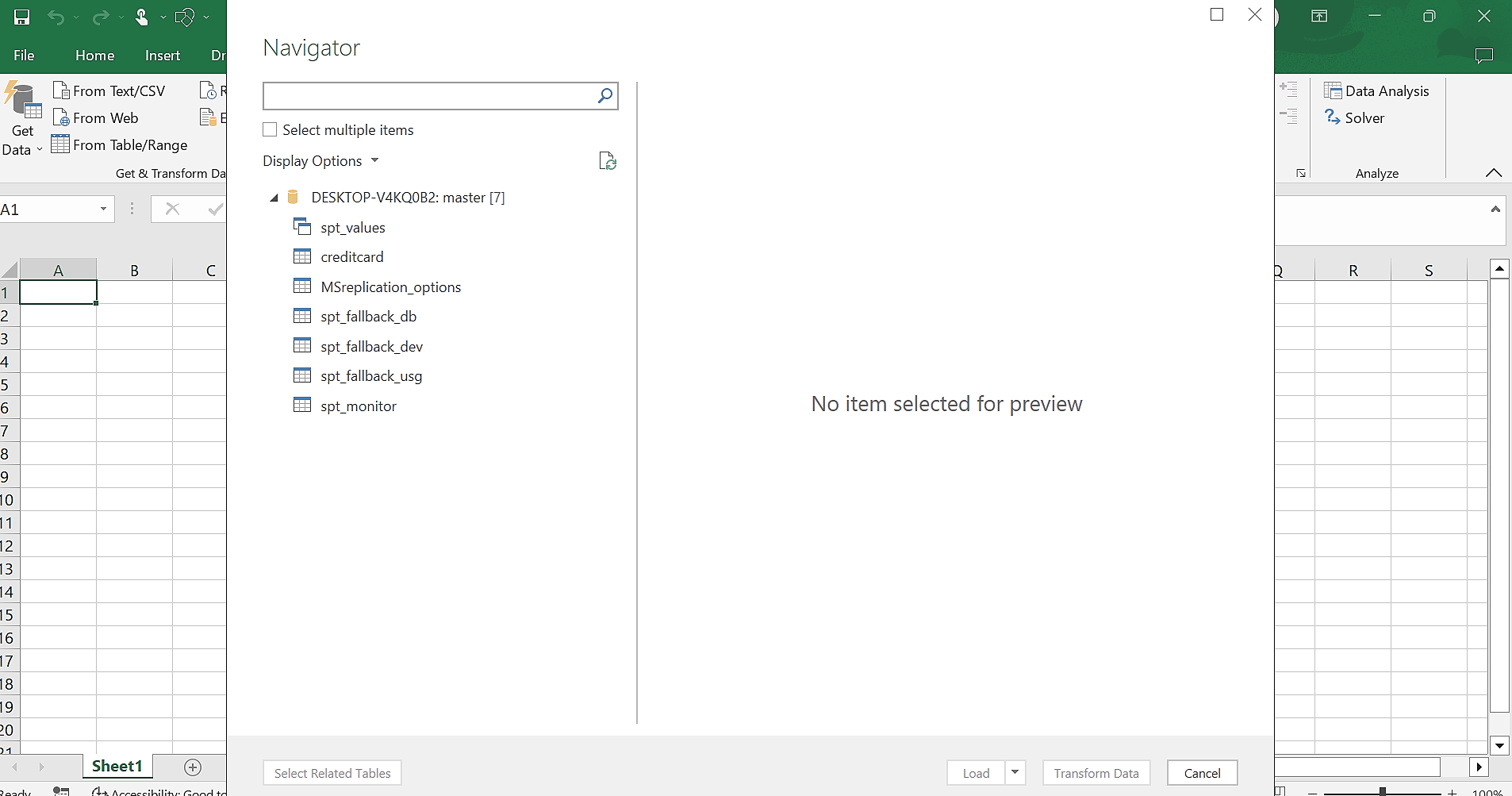The height and width of the screenshot is (796, 1512).
Task: Select column B header
Action: click(134, 270)
